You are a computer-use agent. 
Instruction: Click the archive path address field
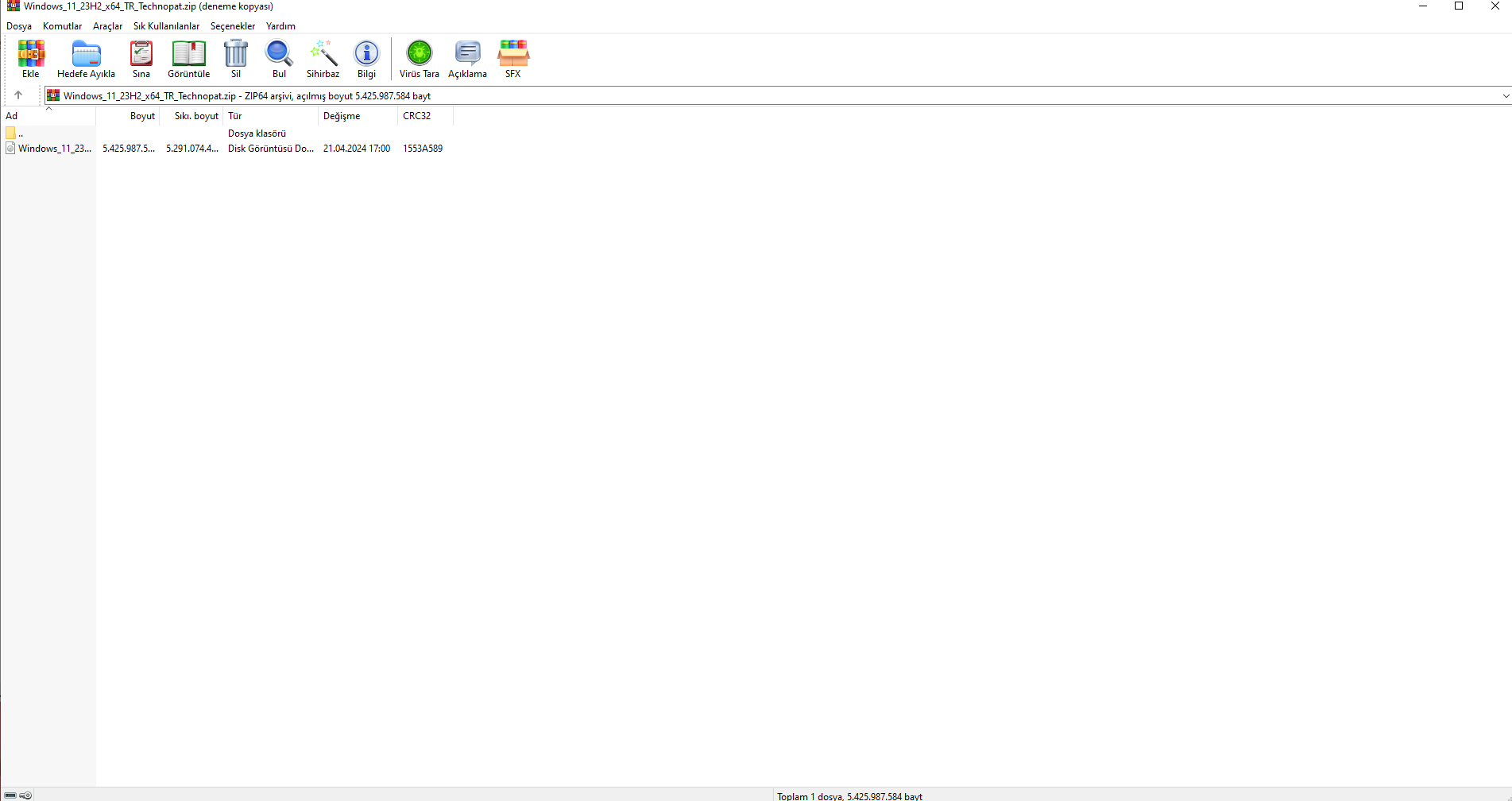point(771,96)
